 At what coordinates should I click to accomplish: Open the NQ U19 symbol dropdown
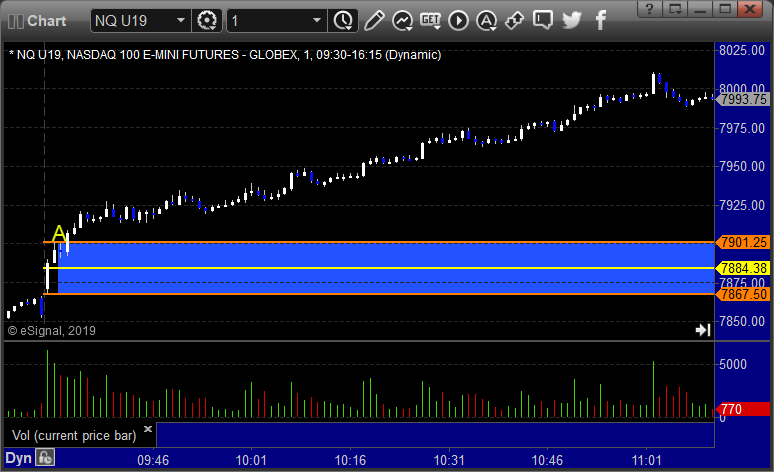[x=181, y=21]
